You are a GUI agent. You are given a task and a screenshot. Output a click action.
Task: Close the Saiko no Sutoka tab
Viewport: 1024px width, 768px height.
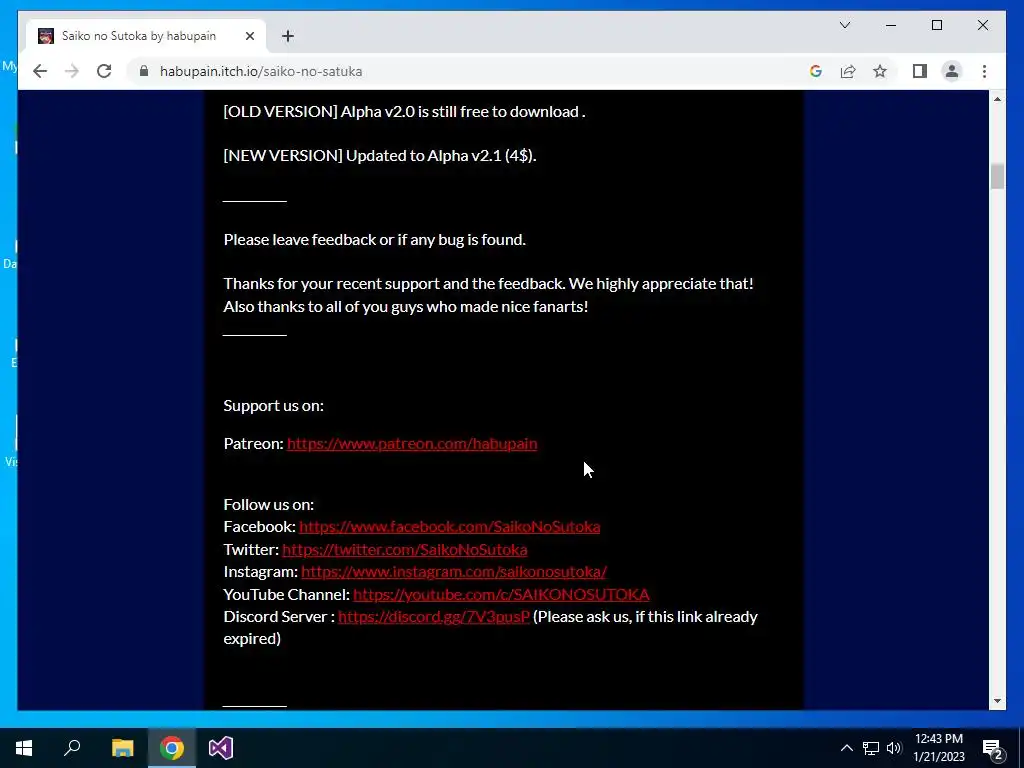coord(249,36)
